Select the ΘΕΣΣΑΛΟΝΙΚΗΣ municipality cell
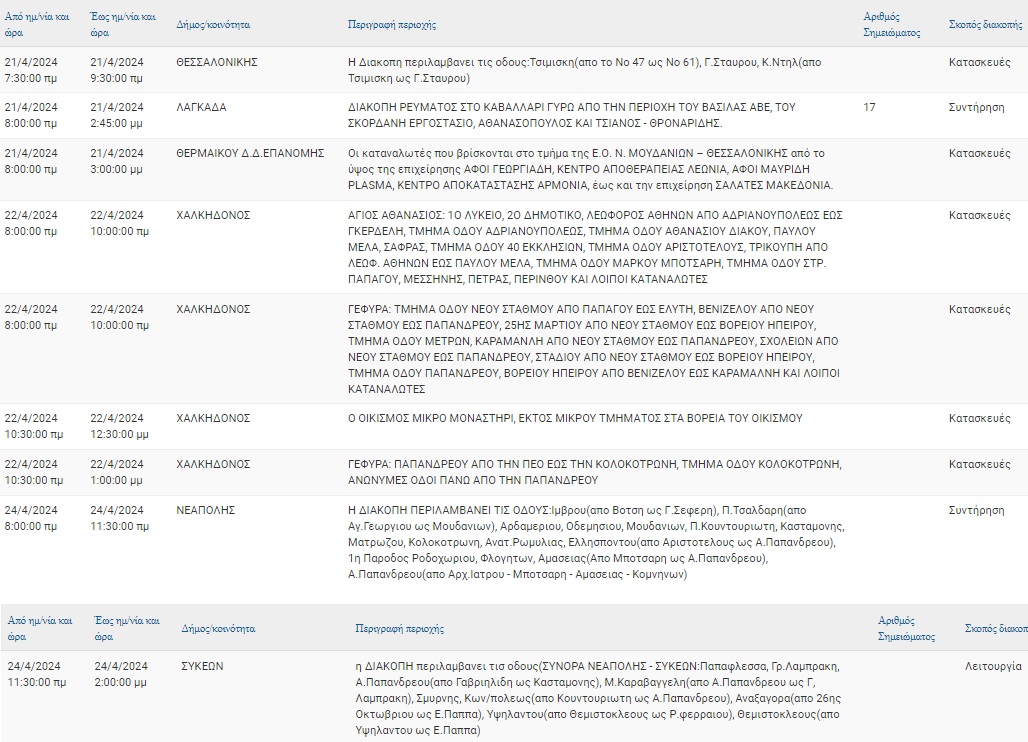The width and height of the screenshot is (1028, 742). (217, 62)
